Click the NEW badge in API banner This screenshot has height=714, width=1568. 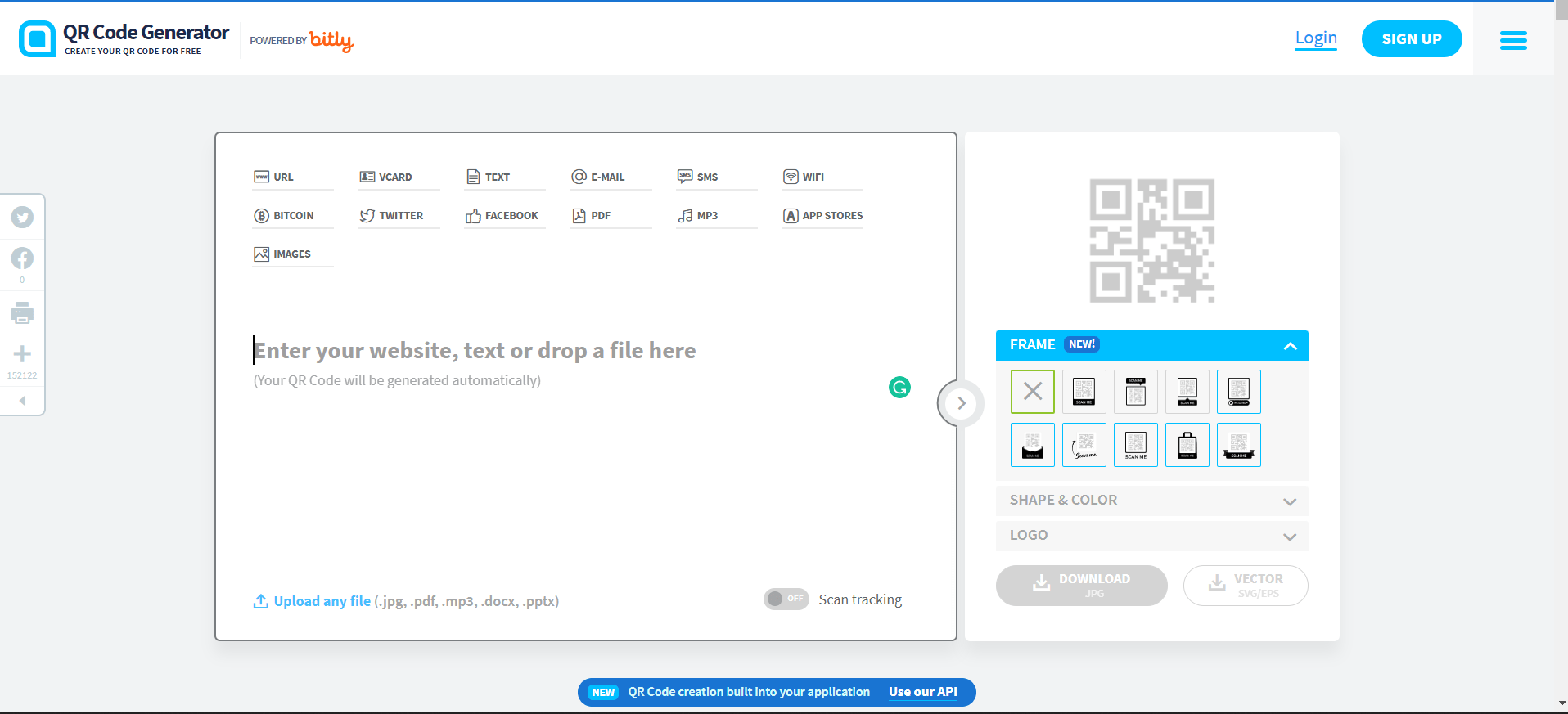tap(604, 692)
